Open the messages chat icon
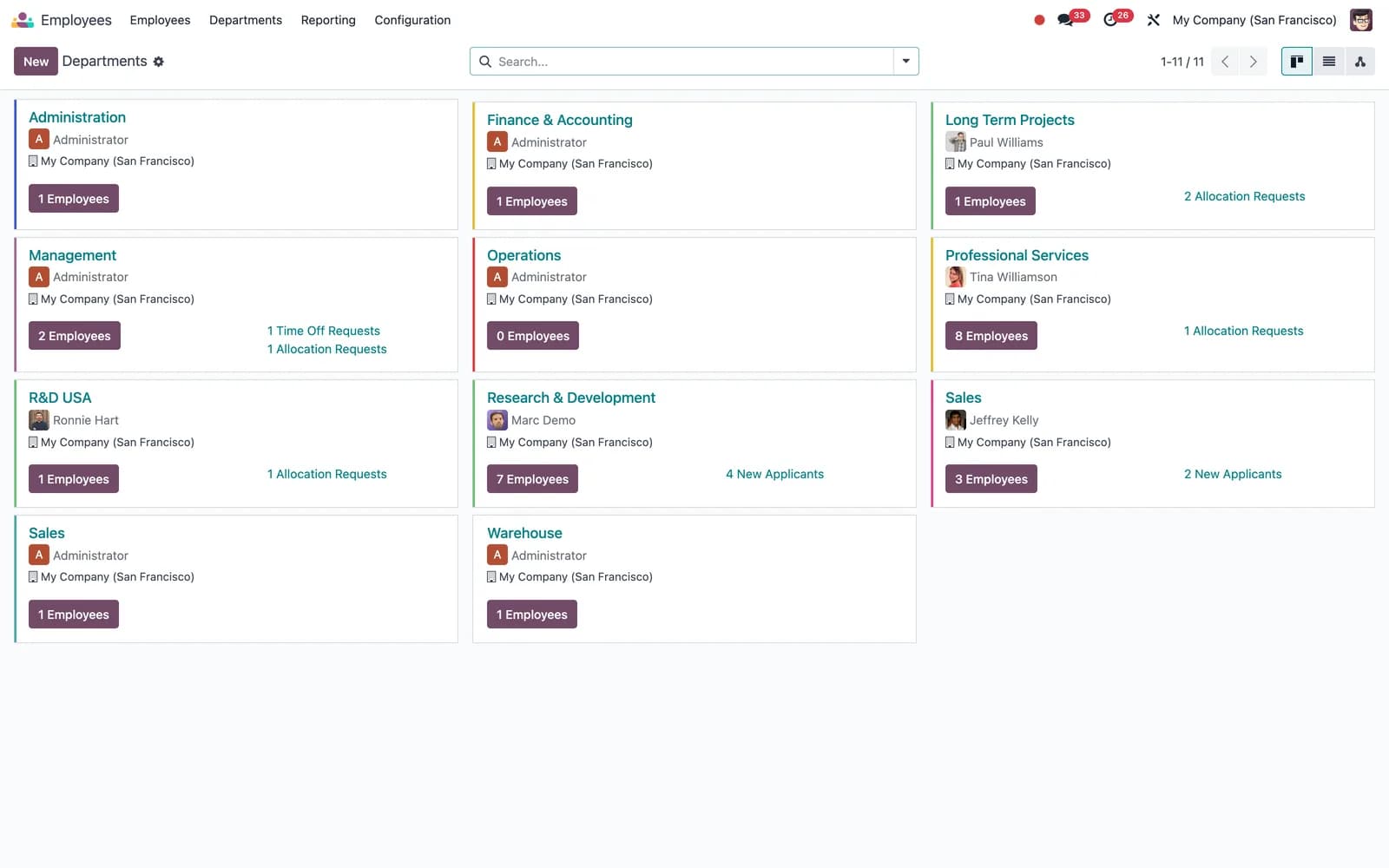The image size is (1389, 868). [1065, 20]
